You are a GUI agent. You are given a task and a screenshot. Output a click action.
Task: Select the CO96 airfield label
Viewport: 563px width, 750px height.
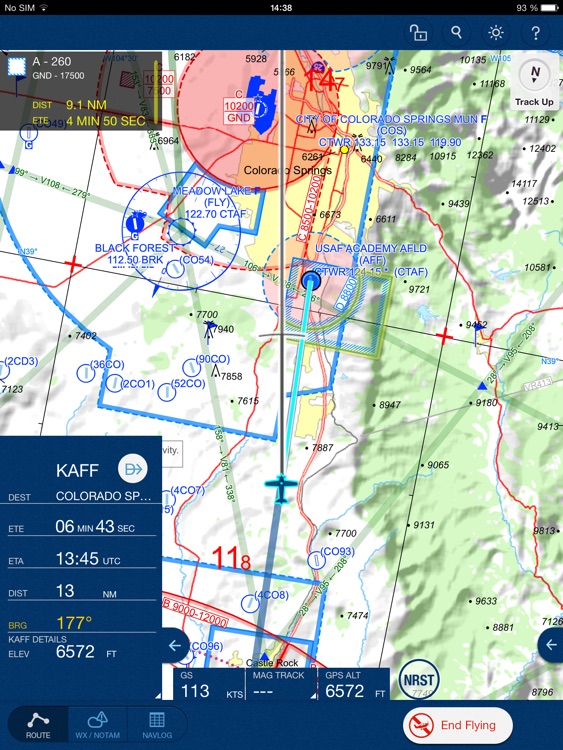206,646
